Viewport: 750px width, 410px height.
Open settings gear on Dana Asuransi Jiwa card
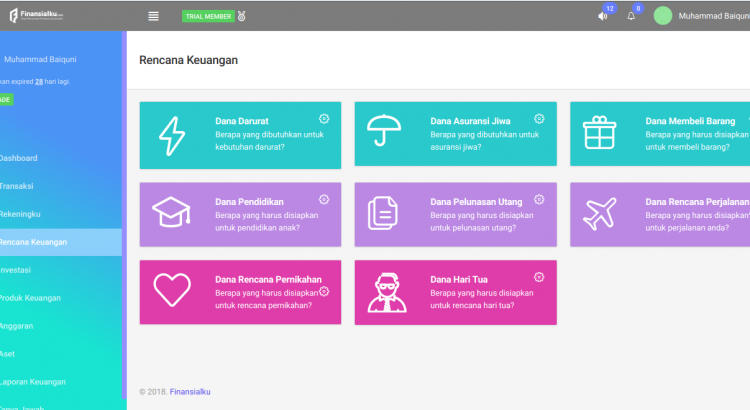539,119
